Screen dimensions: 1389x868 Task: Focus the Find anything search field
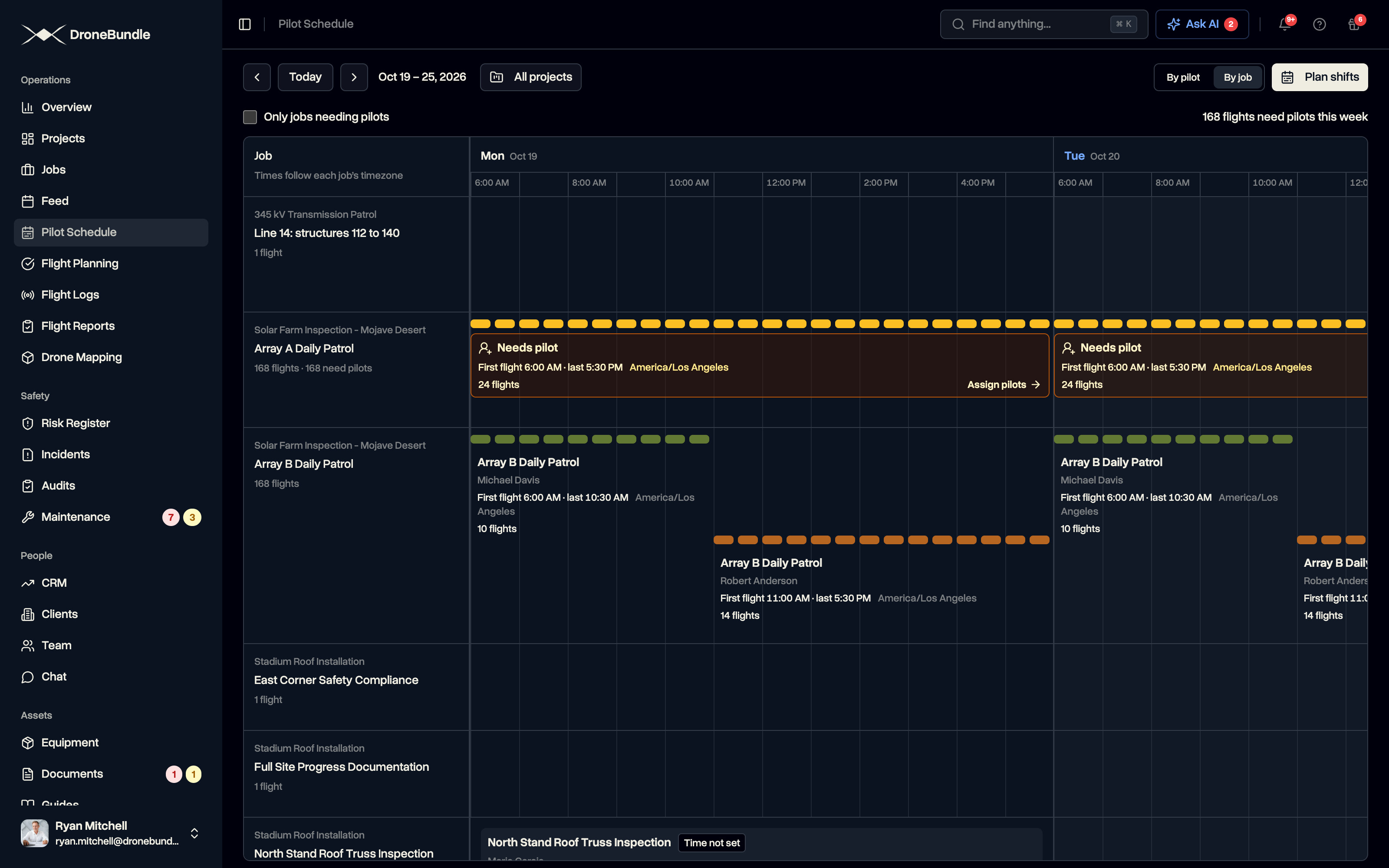click(x=1043, y=24)
